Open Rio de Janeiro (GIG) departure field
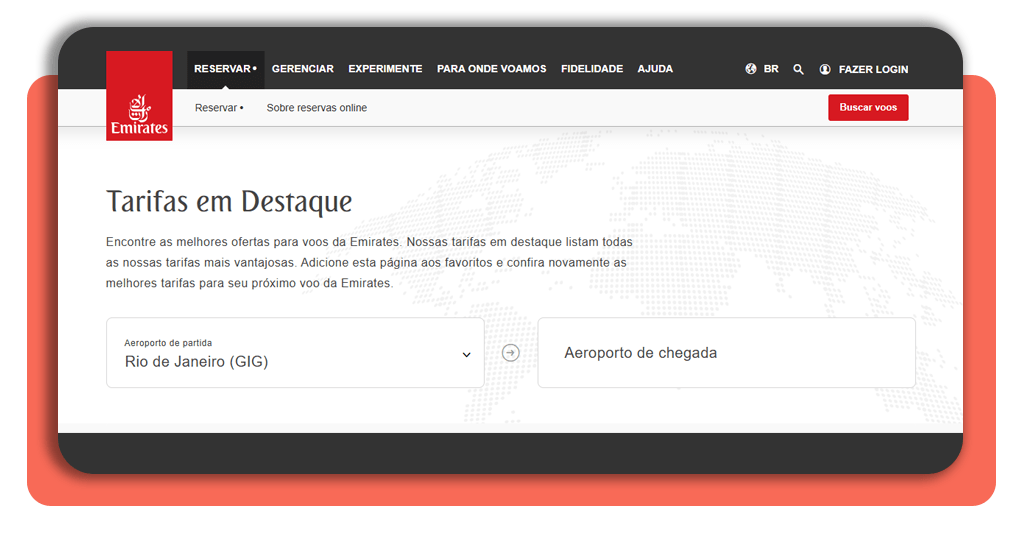 tap(295, 353)
